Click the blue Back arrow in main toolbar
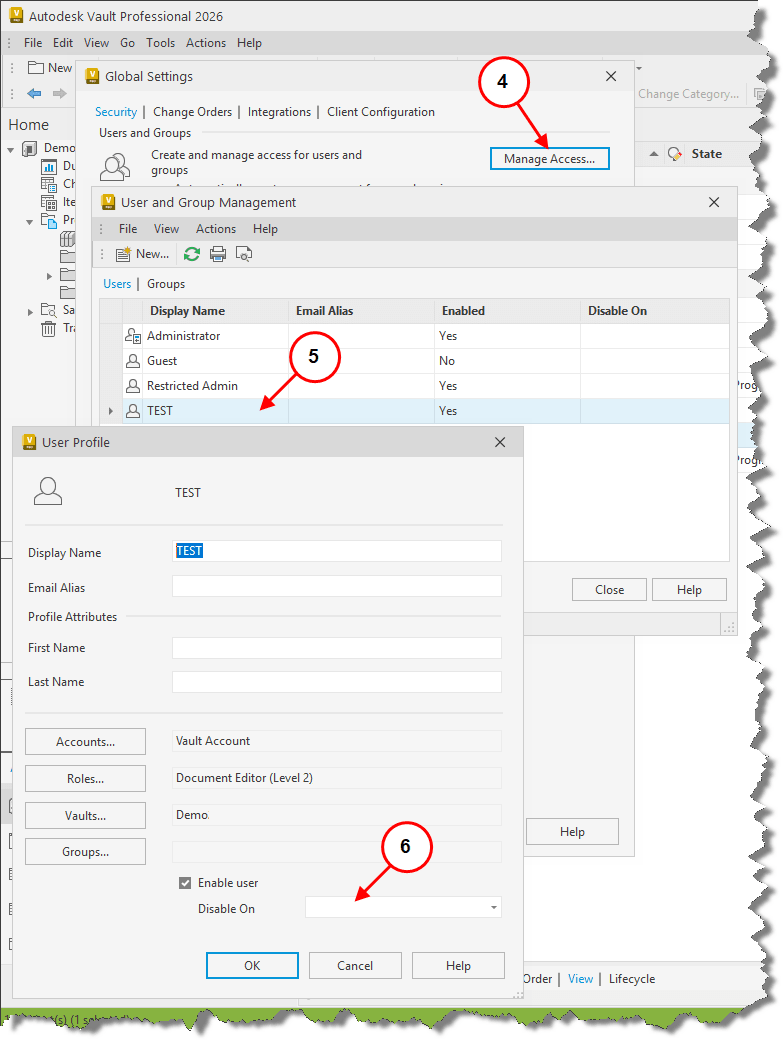The width and height of the screenshot is (783, 1040). pyautogui.click(x=34, y=94)
